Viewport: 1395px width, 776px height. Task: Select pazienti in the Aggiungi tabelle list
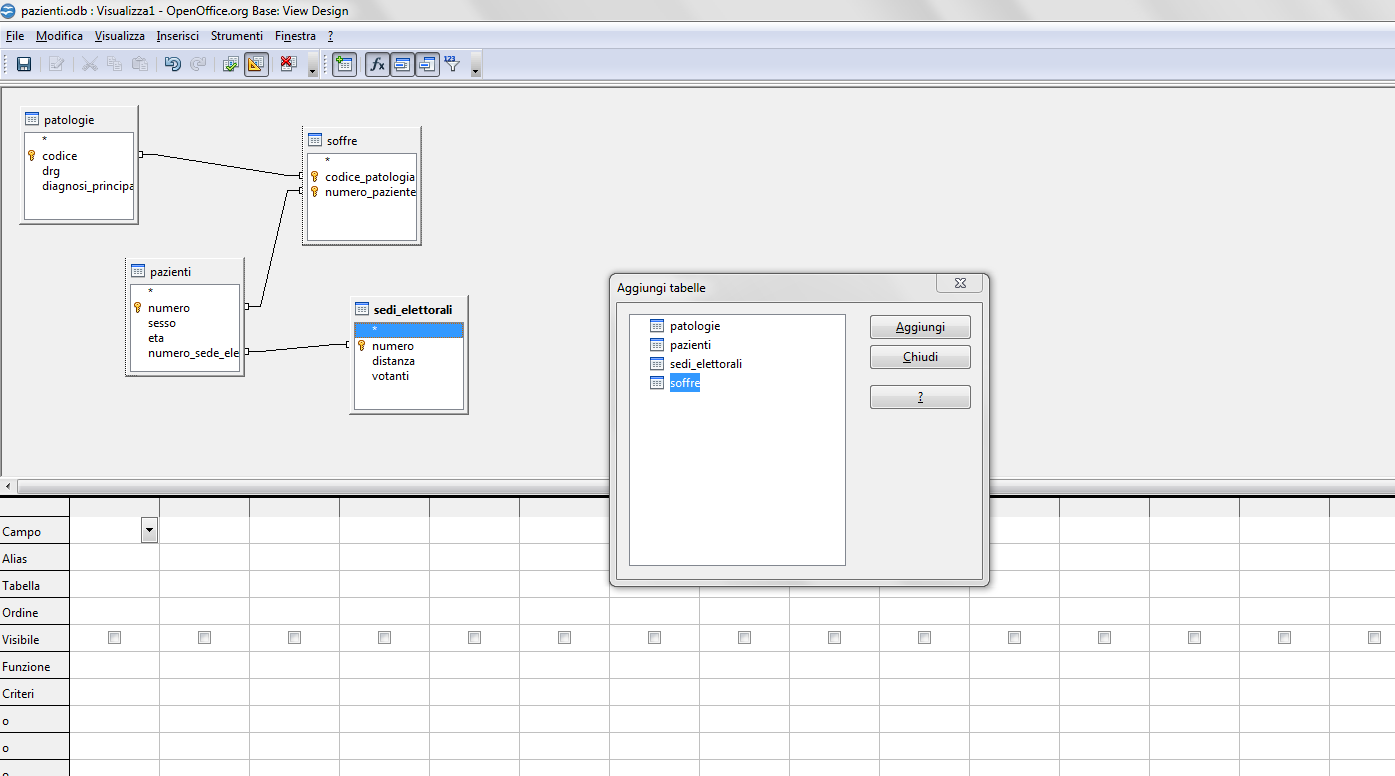pos(690,345)
